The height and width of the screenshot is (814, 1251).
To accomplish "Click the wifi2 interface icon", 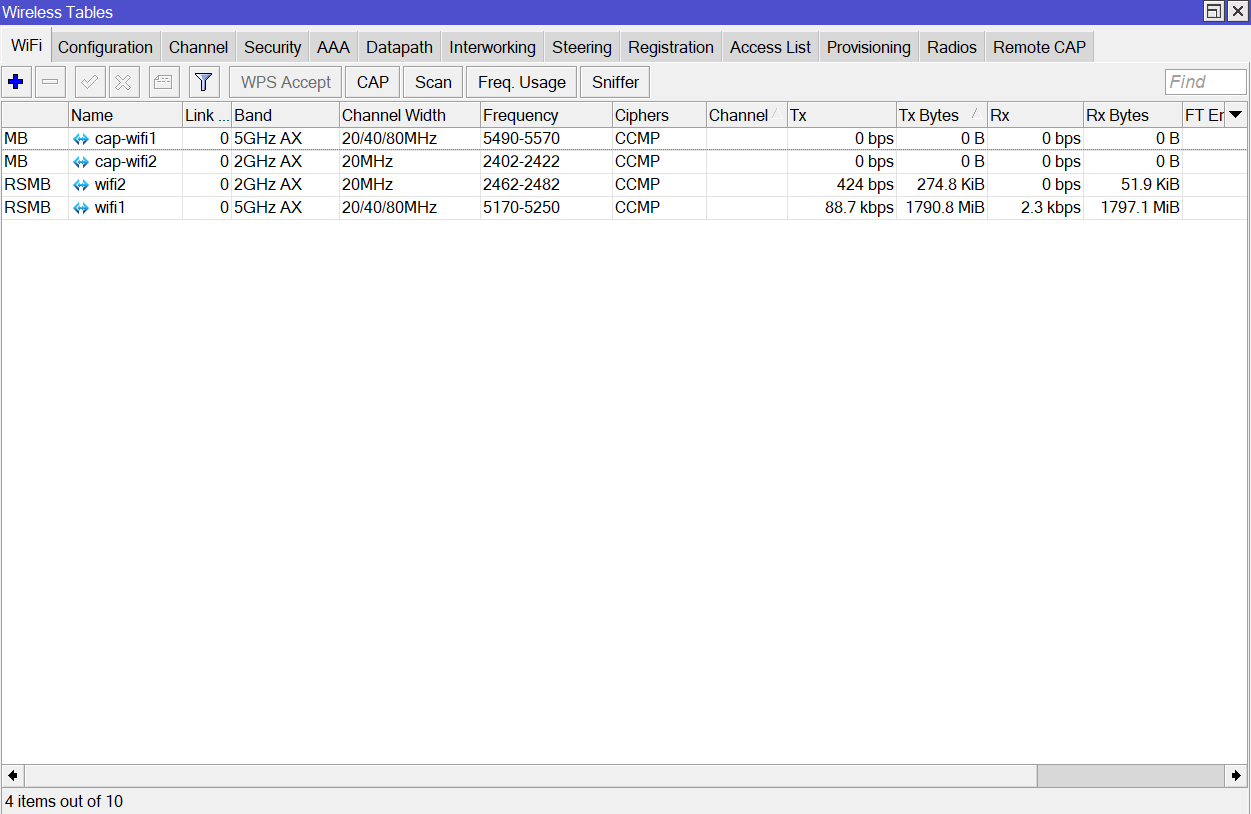I will point(81,184).
